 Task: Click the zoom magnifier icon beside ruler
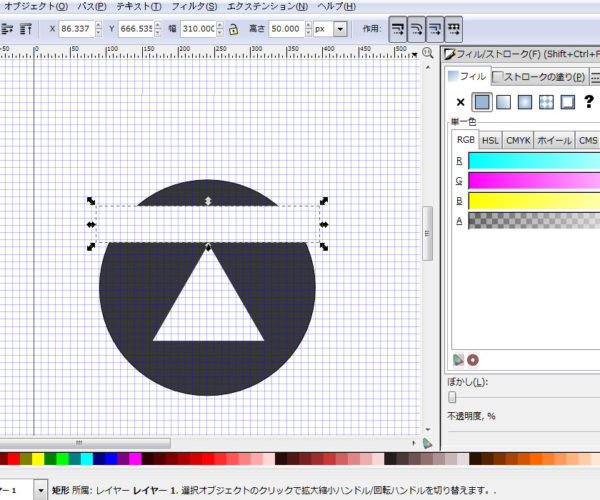(x=427, y=54)
